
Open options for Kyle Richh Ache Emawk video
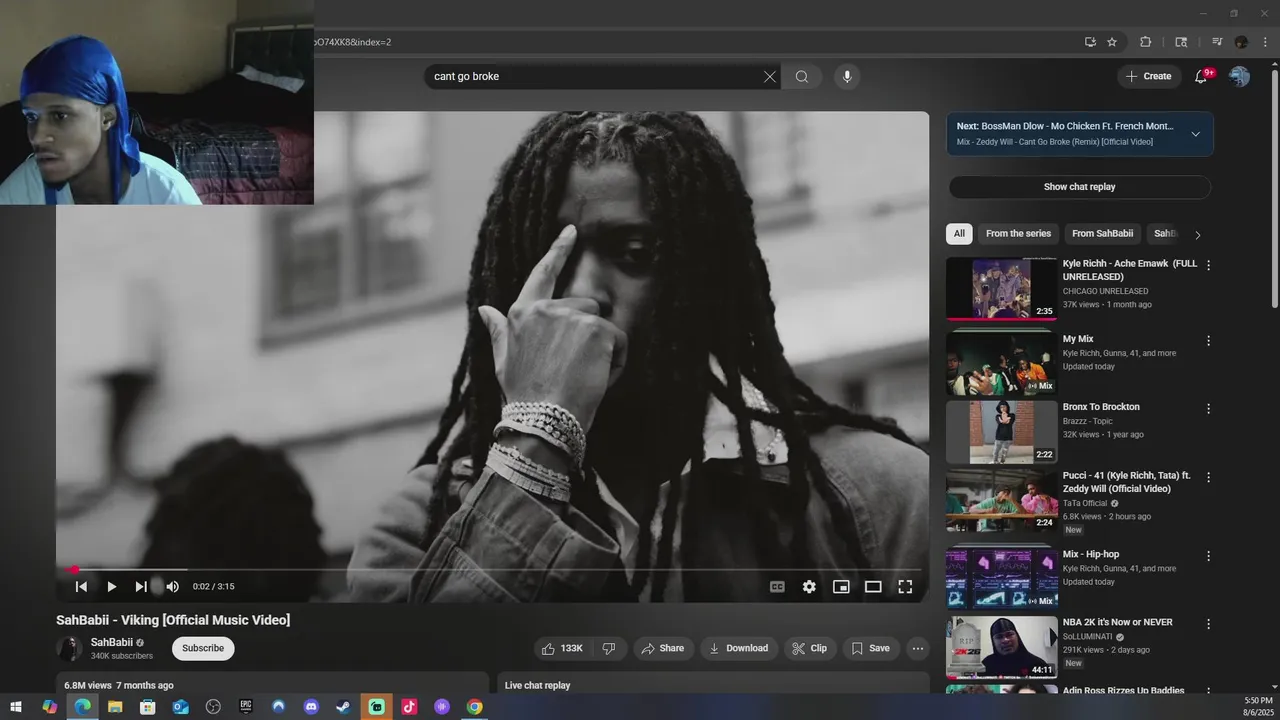[x=1208, y=265]
